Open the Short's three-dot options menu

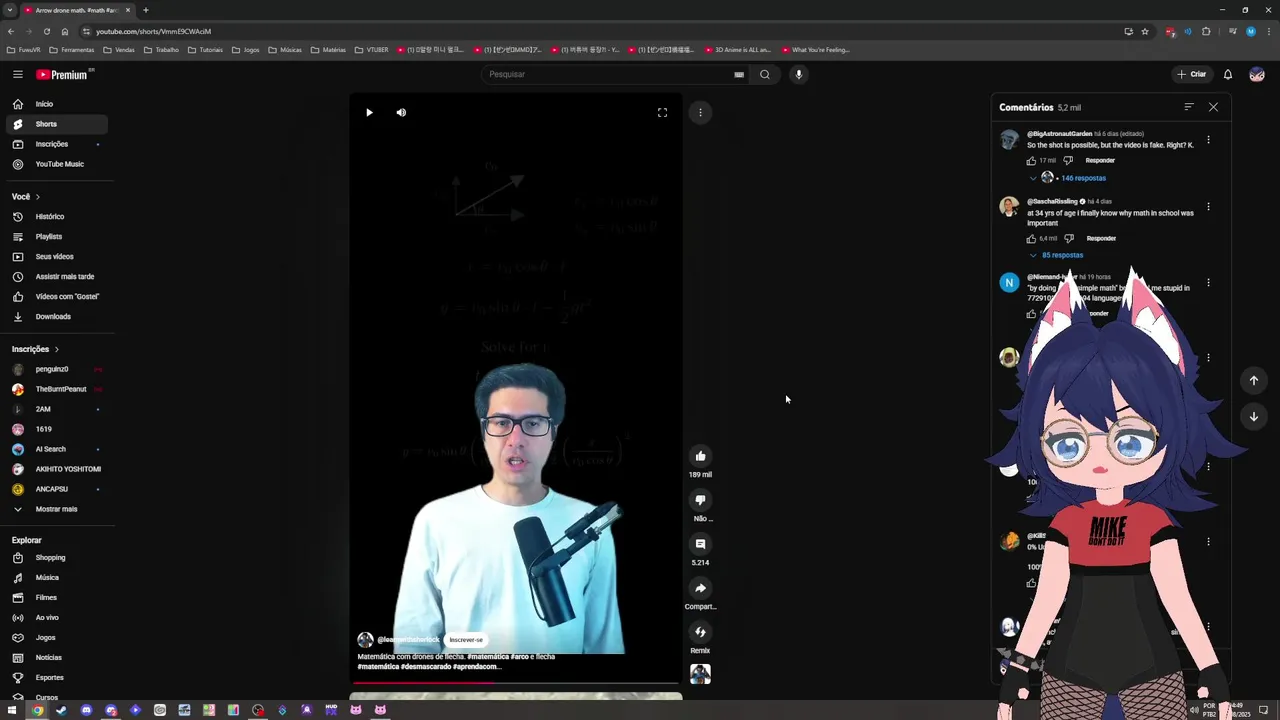[x=700, y=112]
